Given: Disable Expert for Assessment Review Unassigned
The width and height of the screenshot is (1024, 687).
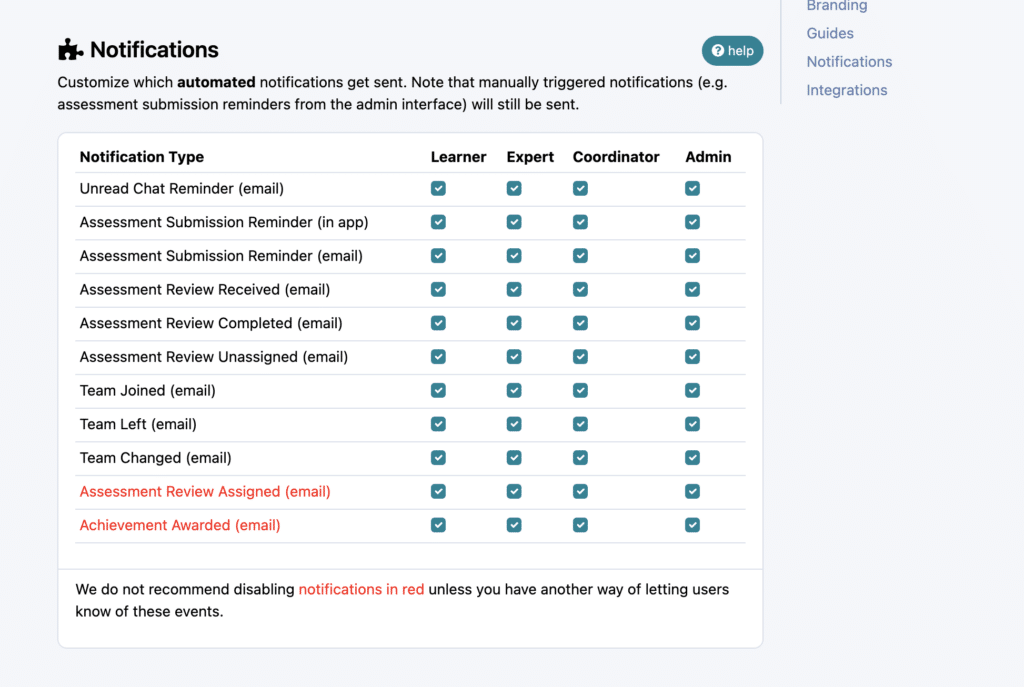Looking at the screenshot, I should coord(514,357).
